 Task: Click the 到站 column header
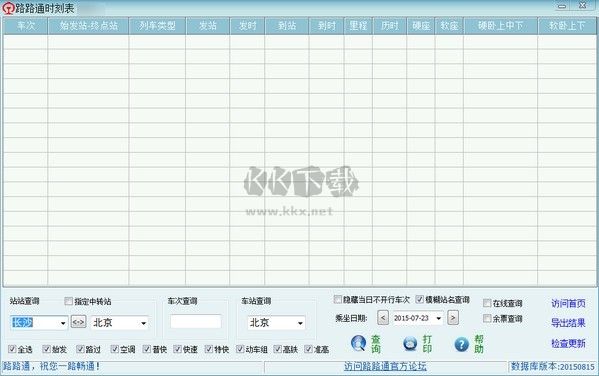coord(287,26)
